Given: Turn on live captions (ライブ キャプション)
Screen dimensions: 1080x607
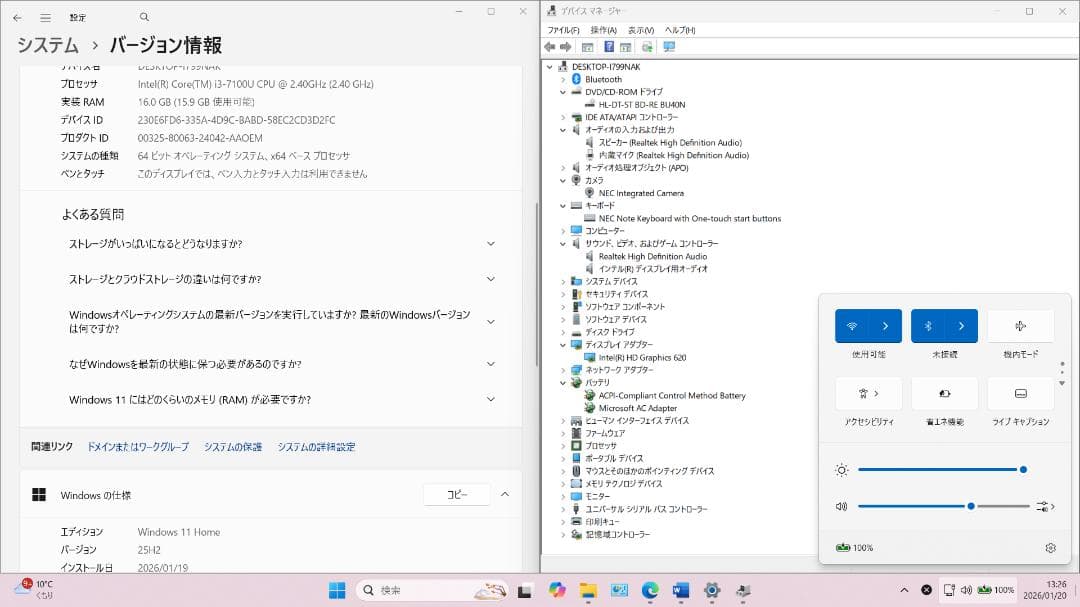Looking at the screenshot, I should pos(1020,393).
